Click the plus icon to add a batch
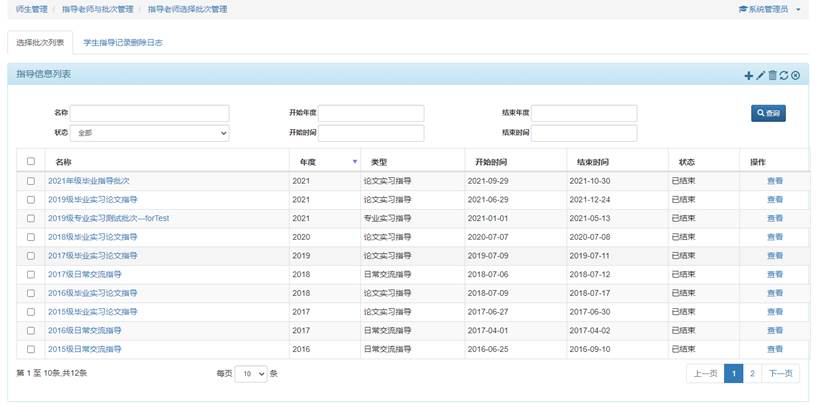The image size is (817, 408). coord(748,75)
